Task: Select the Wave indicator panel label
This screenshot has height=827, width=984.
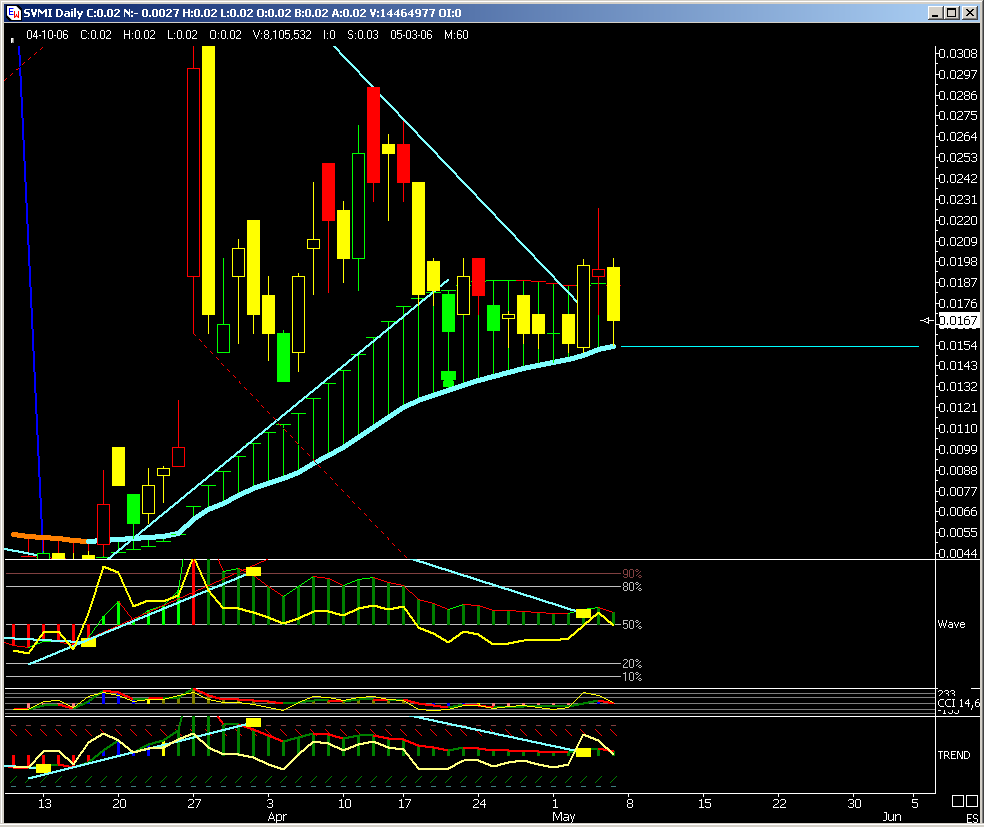Action: [951, 624]
